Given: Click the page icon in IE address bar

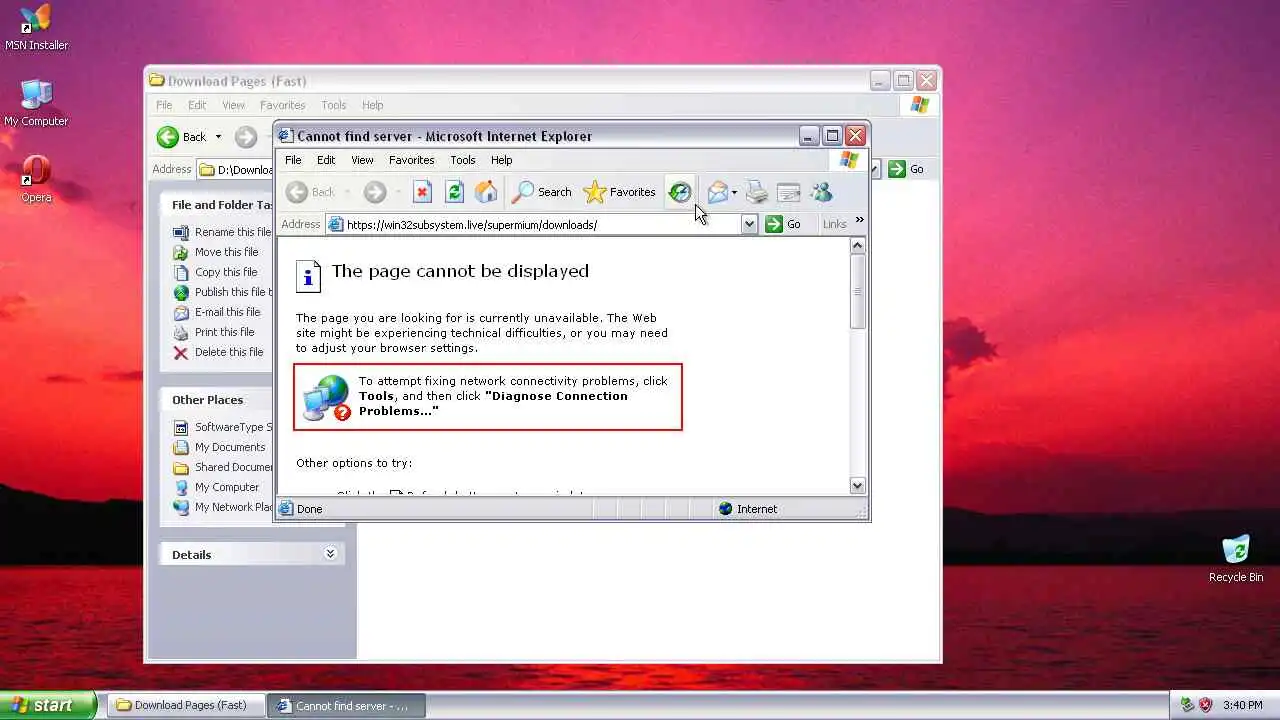Looking at the screenshot, I should pos(336,225).
